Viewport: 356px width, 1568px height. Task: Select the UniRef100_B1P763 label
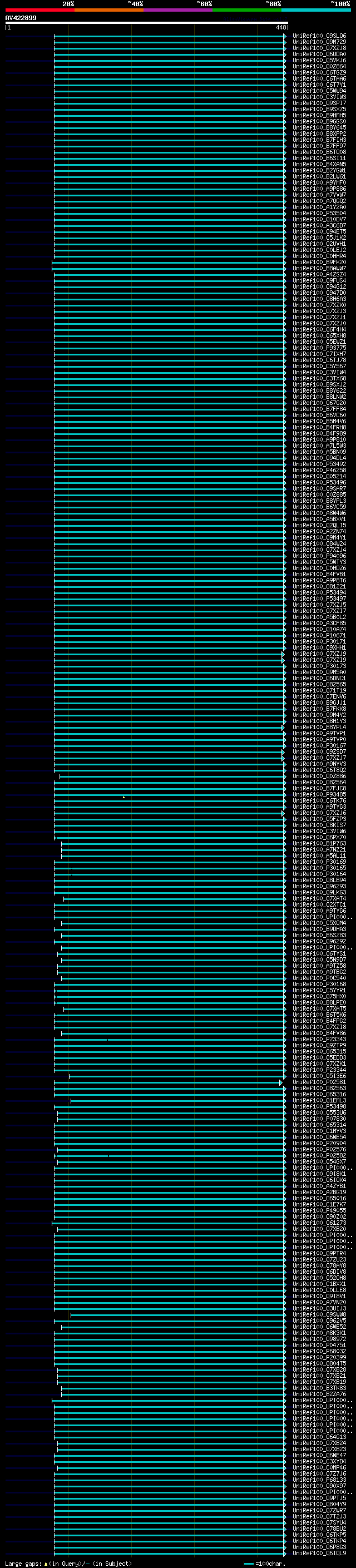coord(319,843)
